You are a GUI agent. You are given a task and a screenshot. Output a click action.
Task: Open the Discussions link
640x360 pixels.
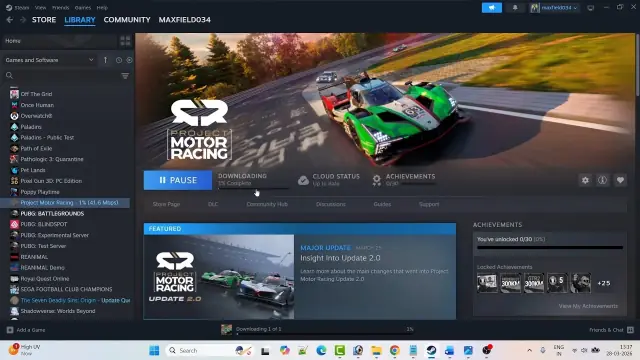[x=331, y=204]
